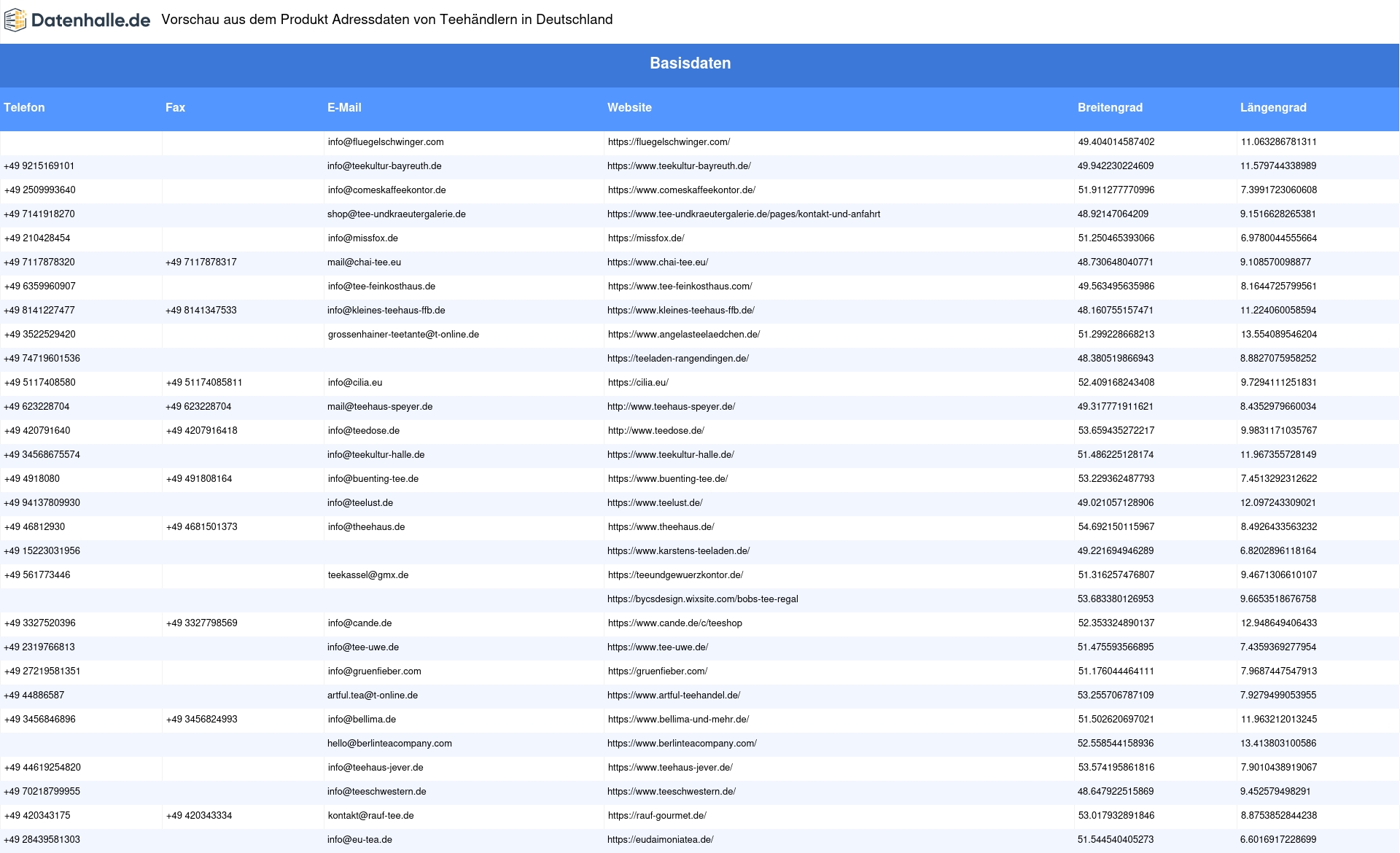Screen dimensions: 1400x853
Task: Open https://fluegelschwinger.com/ website cell
Action: click(669, 142)
